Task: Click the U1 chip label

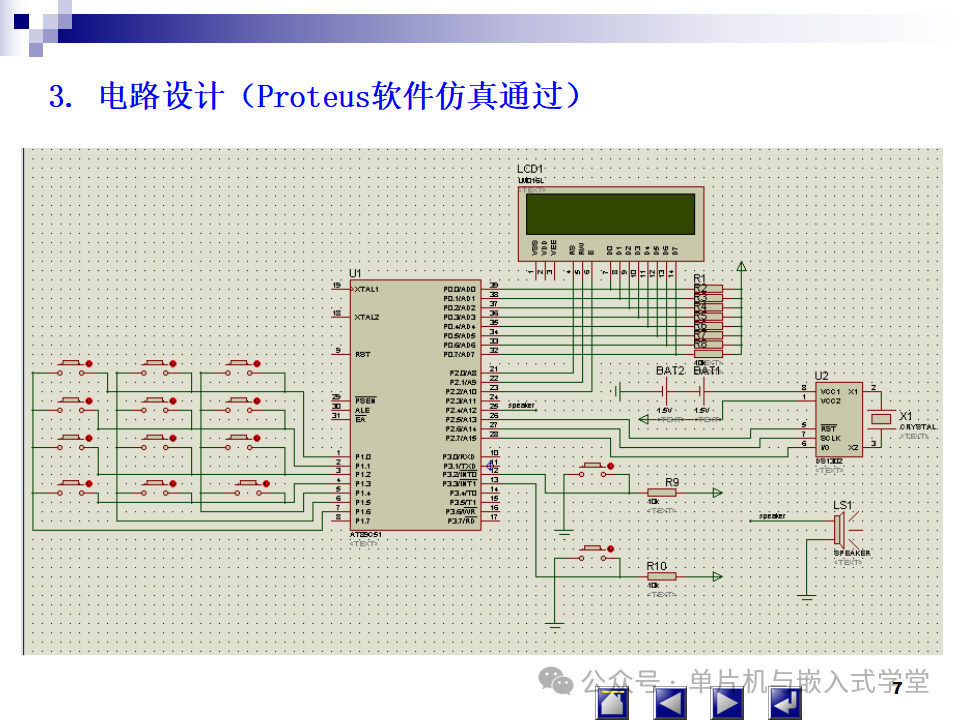Action: pyautogui.click(x=355, y=273)
